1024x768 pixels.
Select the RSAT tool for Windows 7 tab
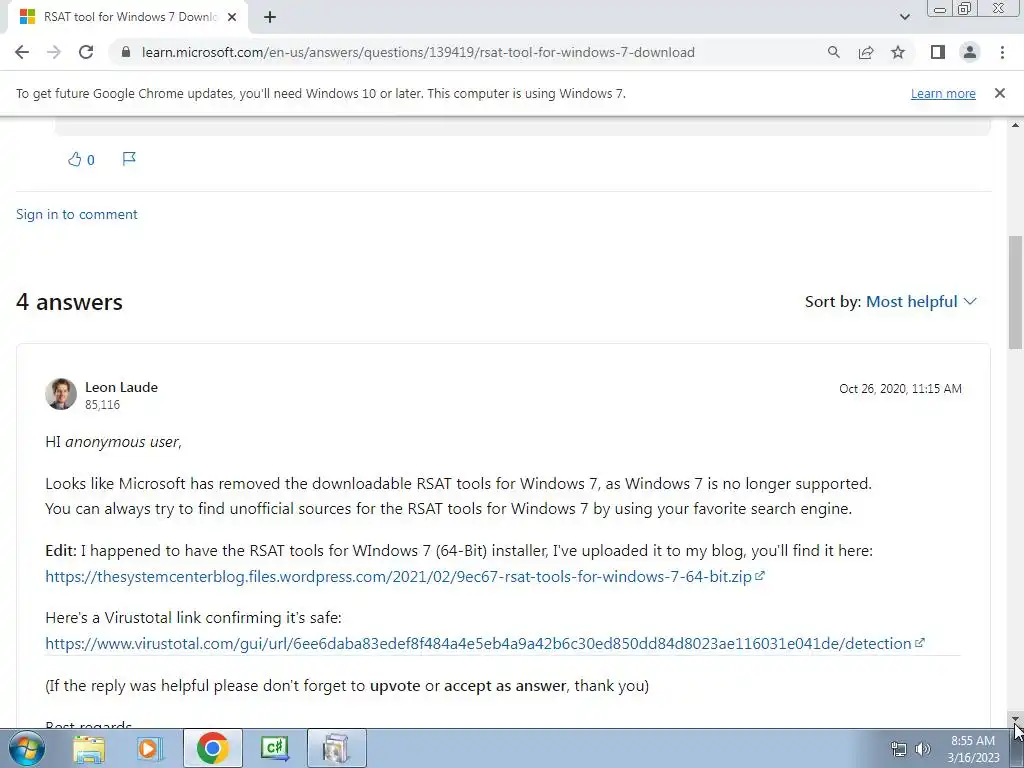point(128,18)
